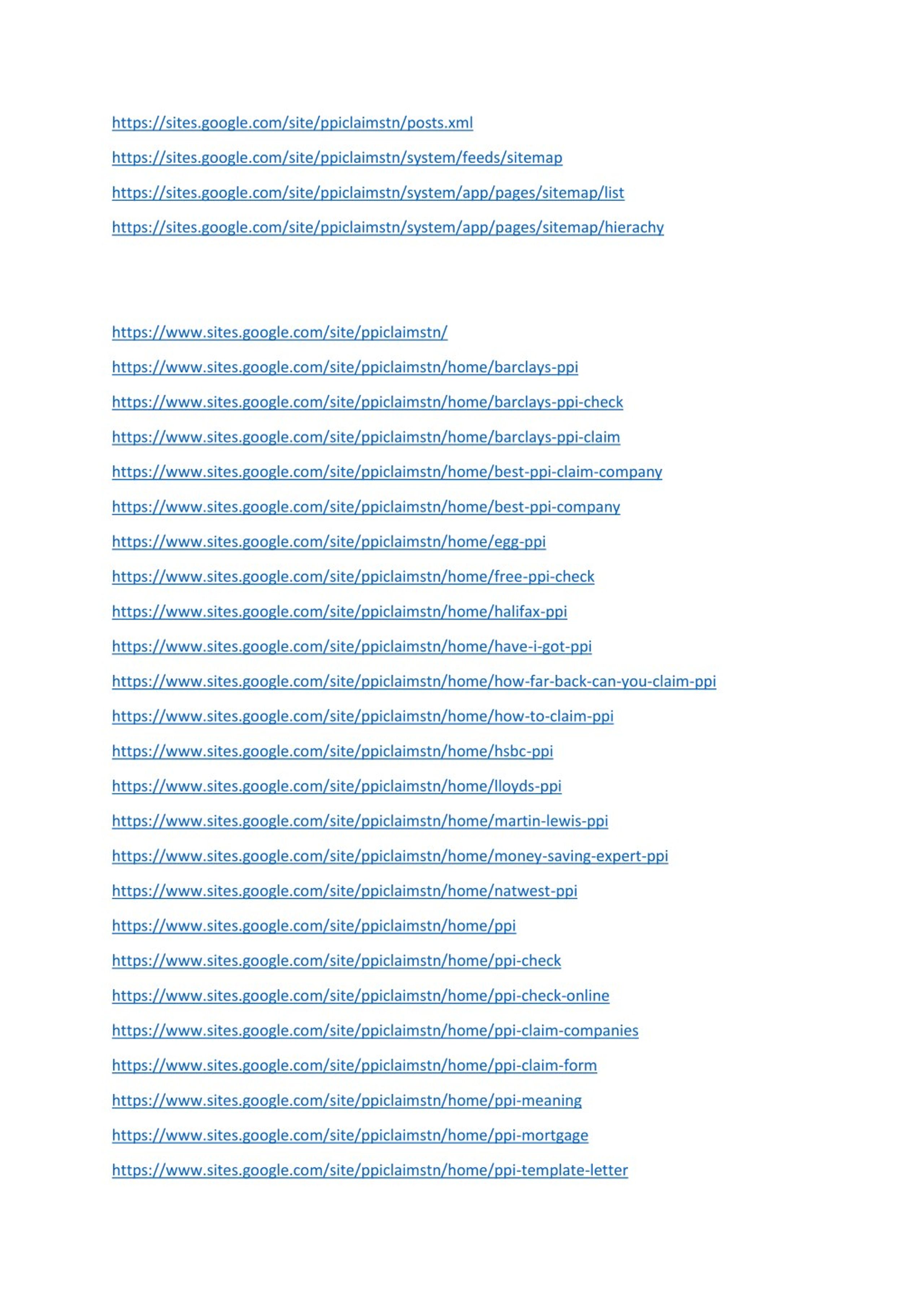Open the martin-lewis-ppi link
This screenshot has width=924, height=1307.
pyautogui.click(x=360, y=822)
